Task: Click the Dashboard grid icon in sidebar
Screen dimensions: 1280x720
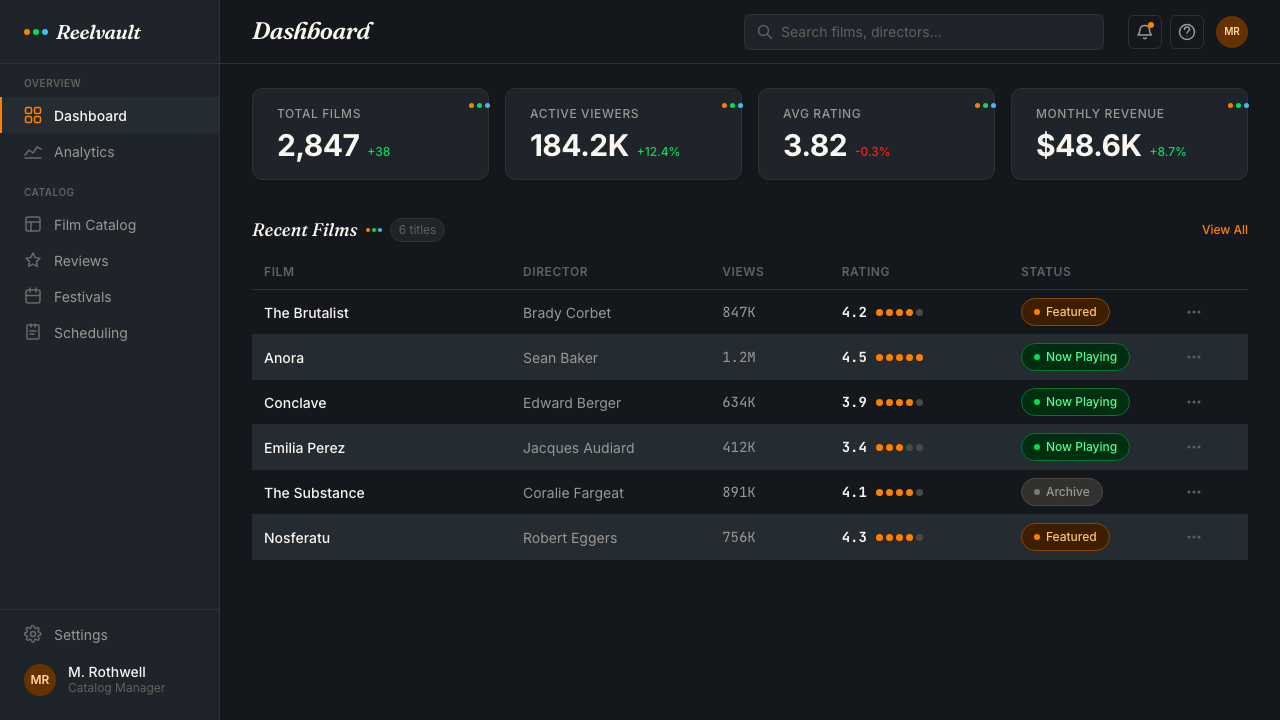Action: (33, 115)
